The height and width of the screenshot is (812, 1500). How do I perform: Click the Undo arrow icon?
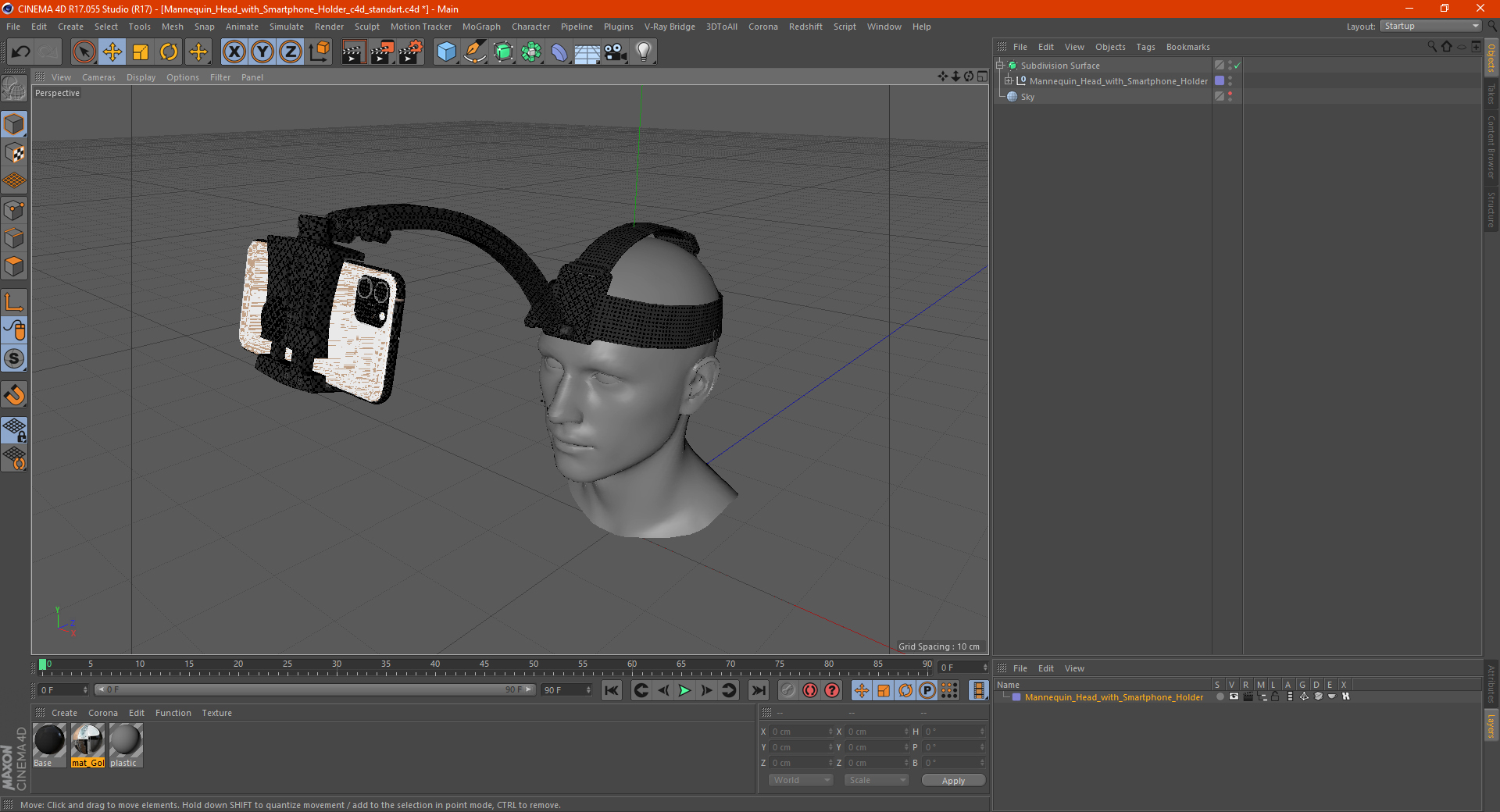21,52
